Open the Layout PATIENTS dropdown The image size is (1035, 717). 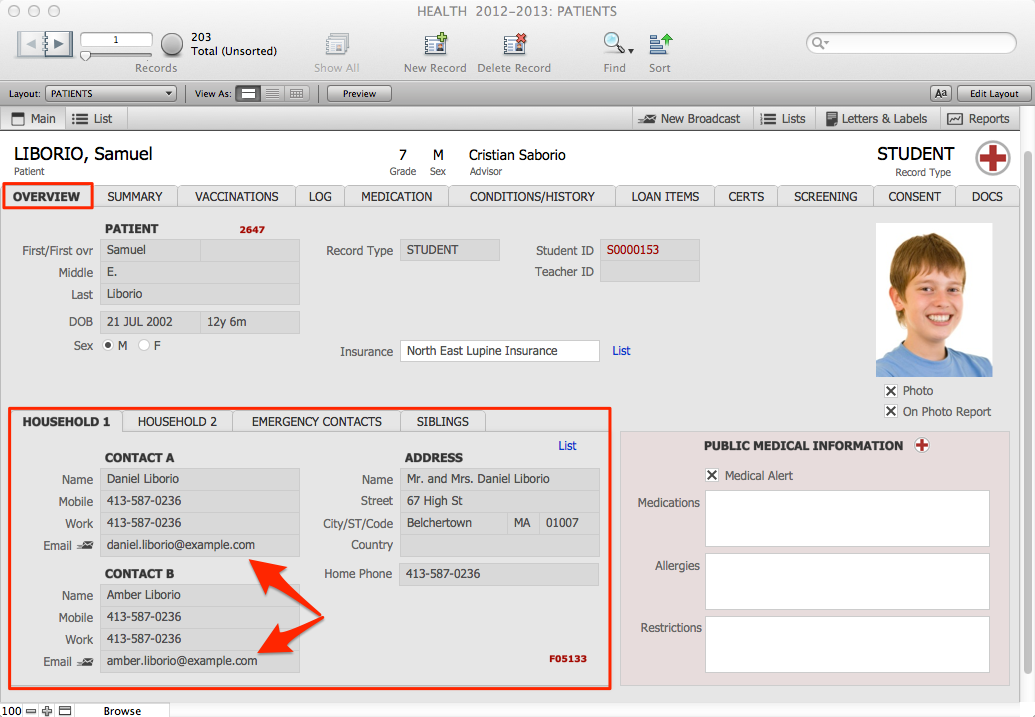coord(110,94)
